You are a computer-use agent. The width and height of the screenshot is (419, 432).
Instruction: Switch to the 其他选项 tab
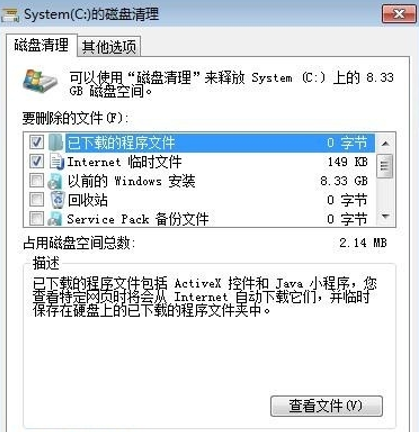tap(109, 46)
